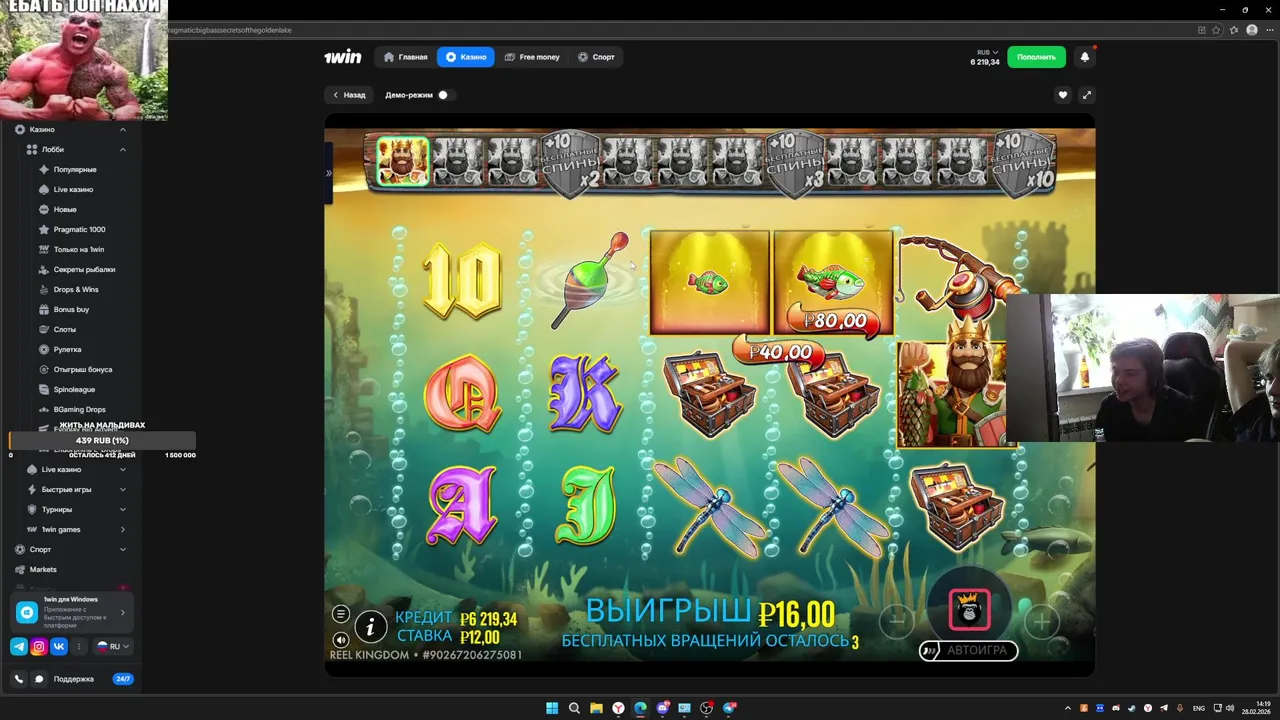Open browser profile avatar icon
Image resolution: width=1280 pixels, height=720 pixels.
coord(1251,30)
